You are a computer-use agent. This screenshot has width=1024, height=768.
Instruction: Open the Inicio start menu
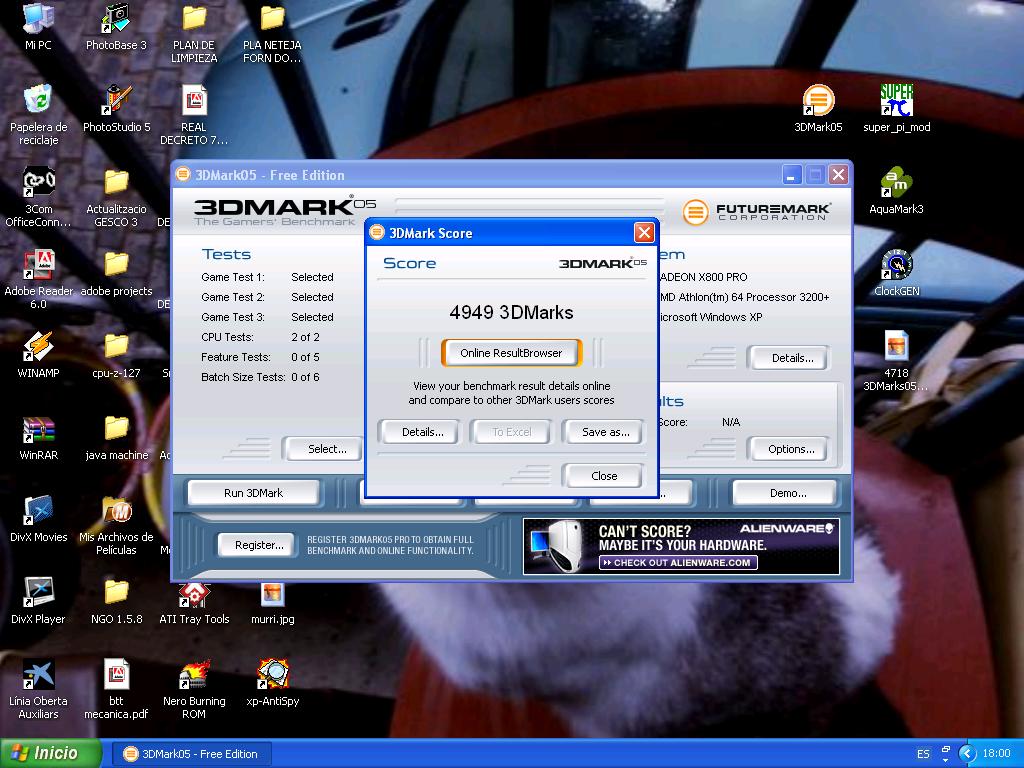point(52,753)
